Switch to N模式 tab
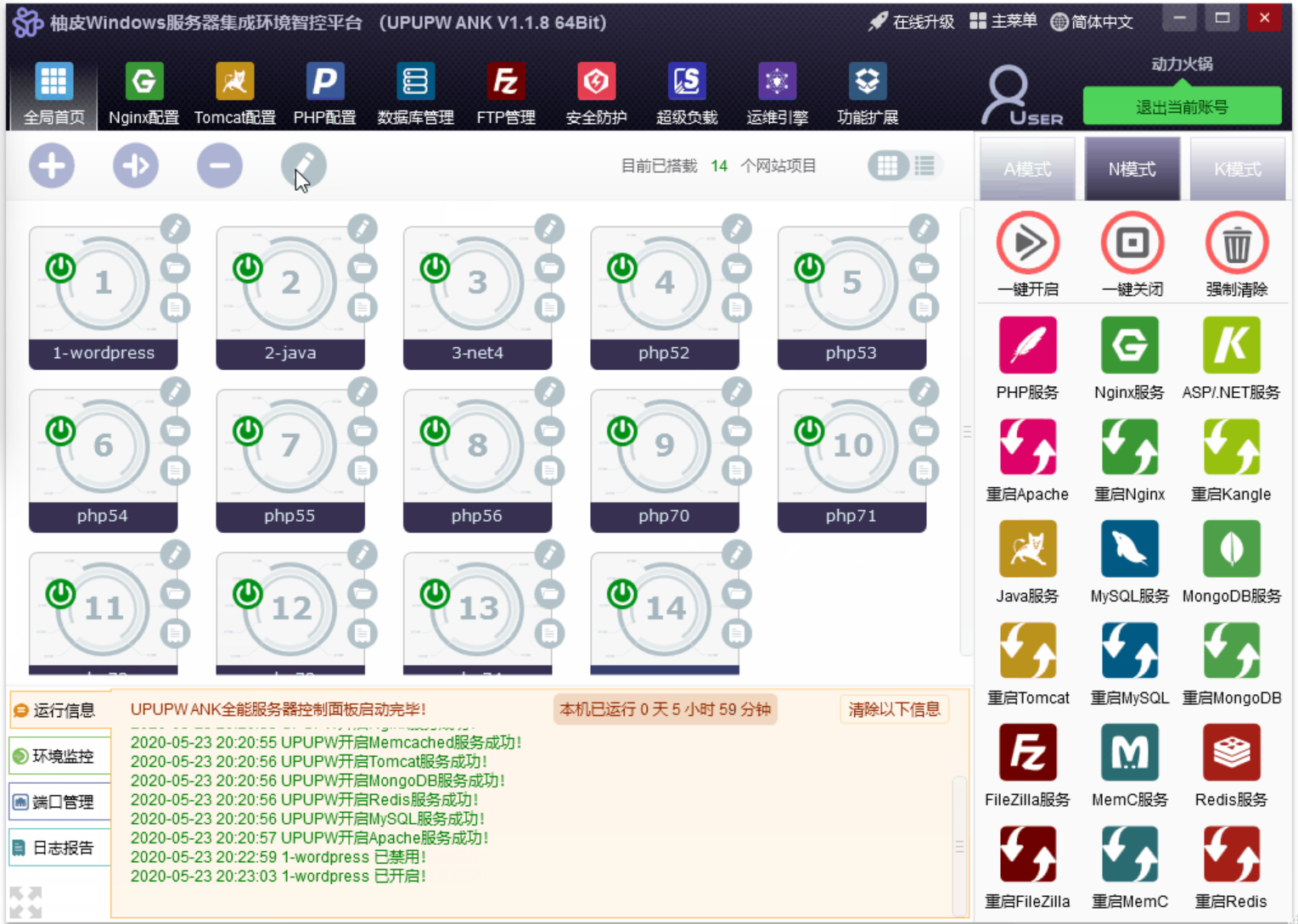The height and width of the screenshot is (924, 1298). pos(1132,169)
